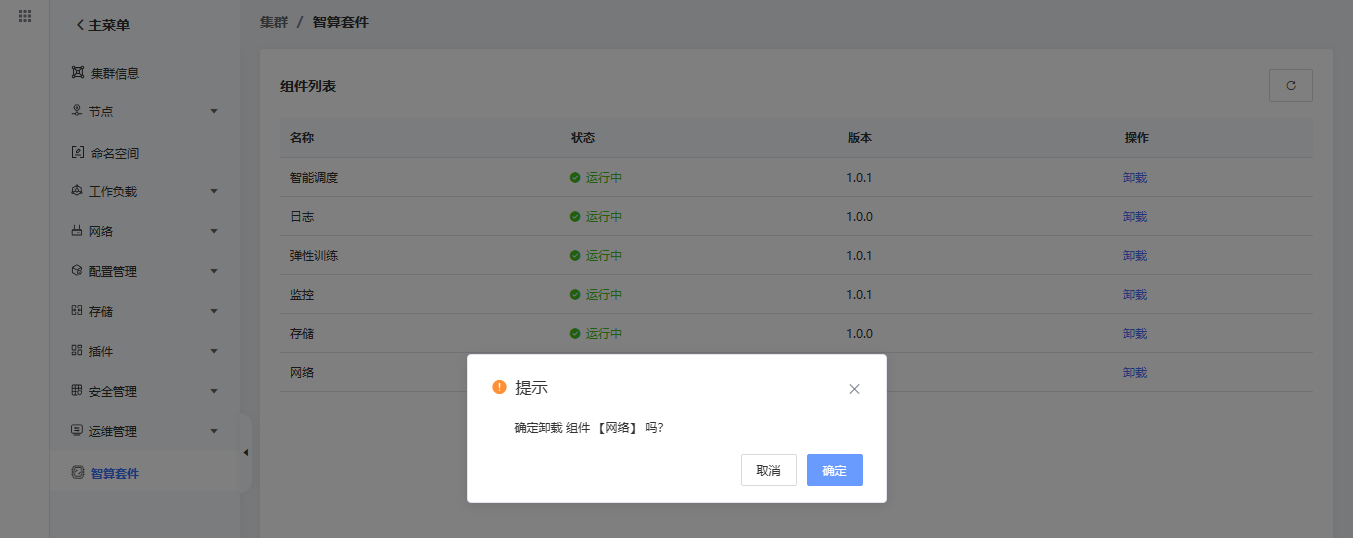
Task: Click the orange warning icon in dialog
Action: point(499,387)
